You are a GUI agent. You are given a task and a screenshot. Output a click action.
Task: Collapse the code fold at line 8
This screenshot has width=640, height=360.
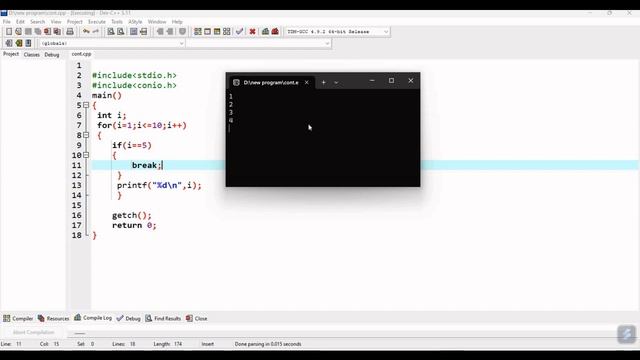(x=86, y=135)
